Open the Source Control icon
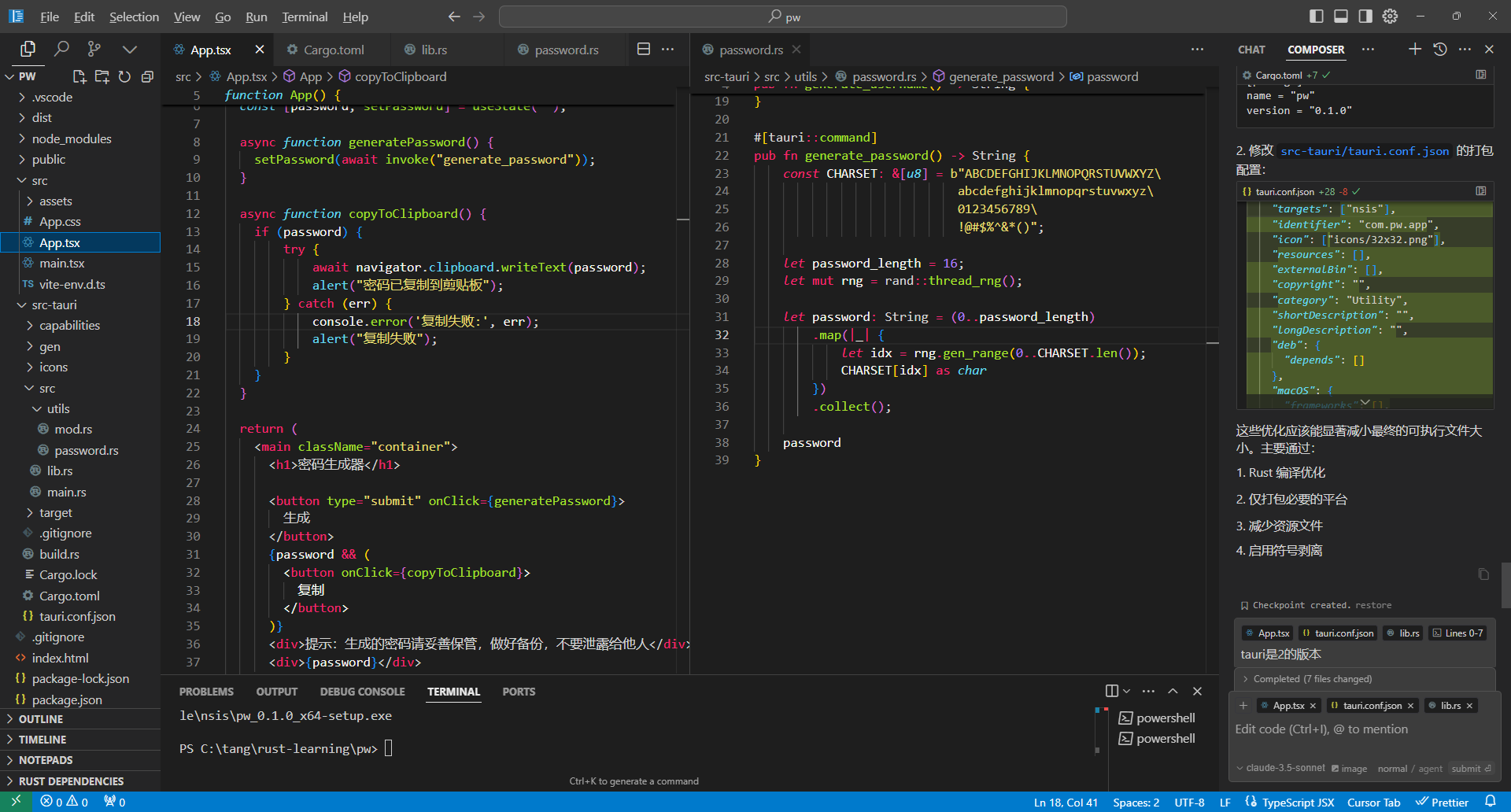 click(x=94, y=49)
